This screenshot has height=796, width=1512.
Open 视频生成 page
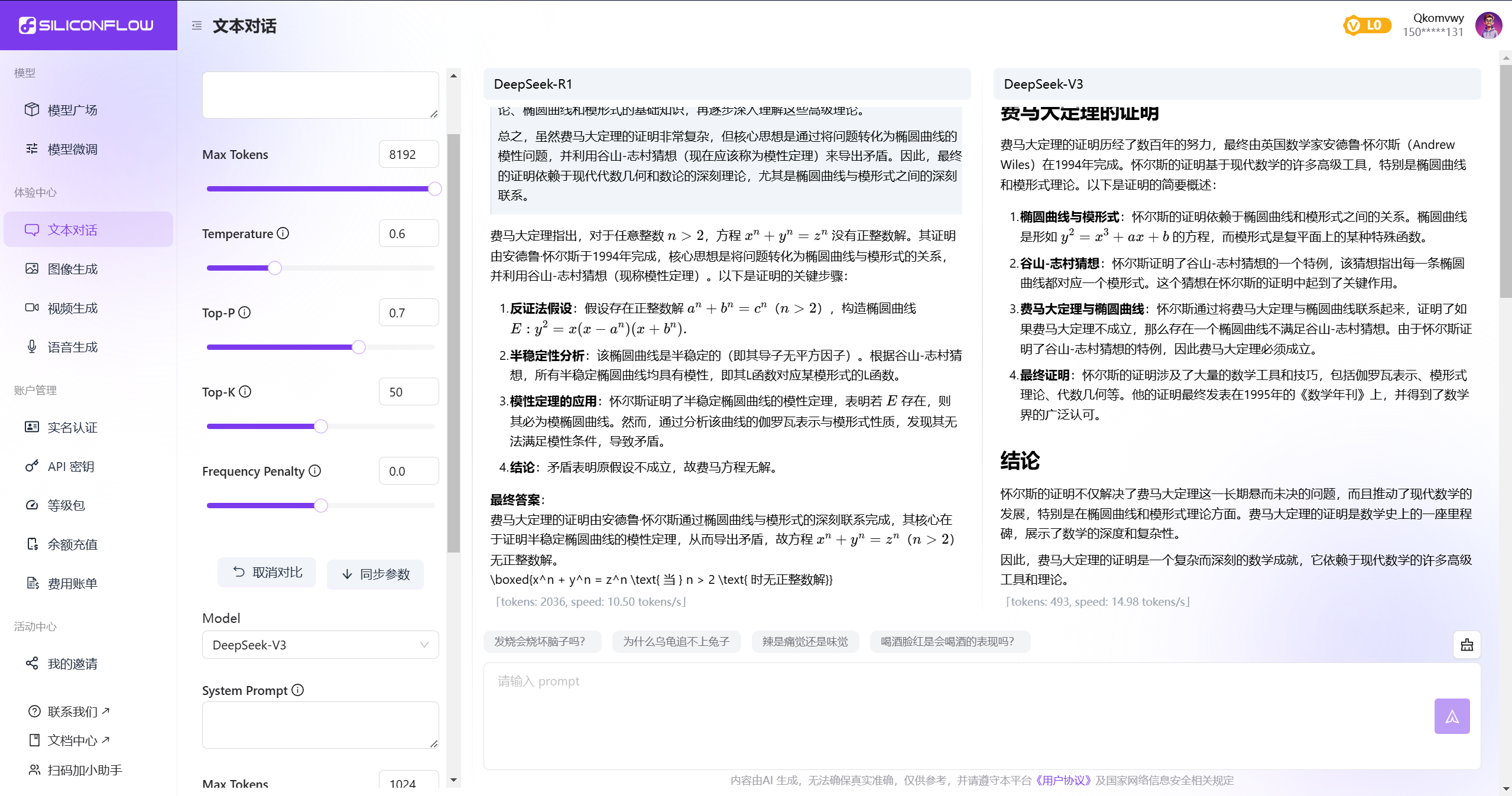click(88, 308)
